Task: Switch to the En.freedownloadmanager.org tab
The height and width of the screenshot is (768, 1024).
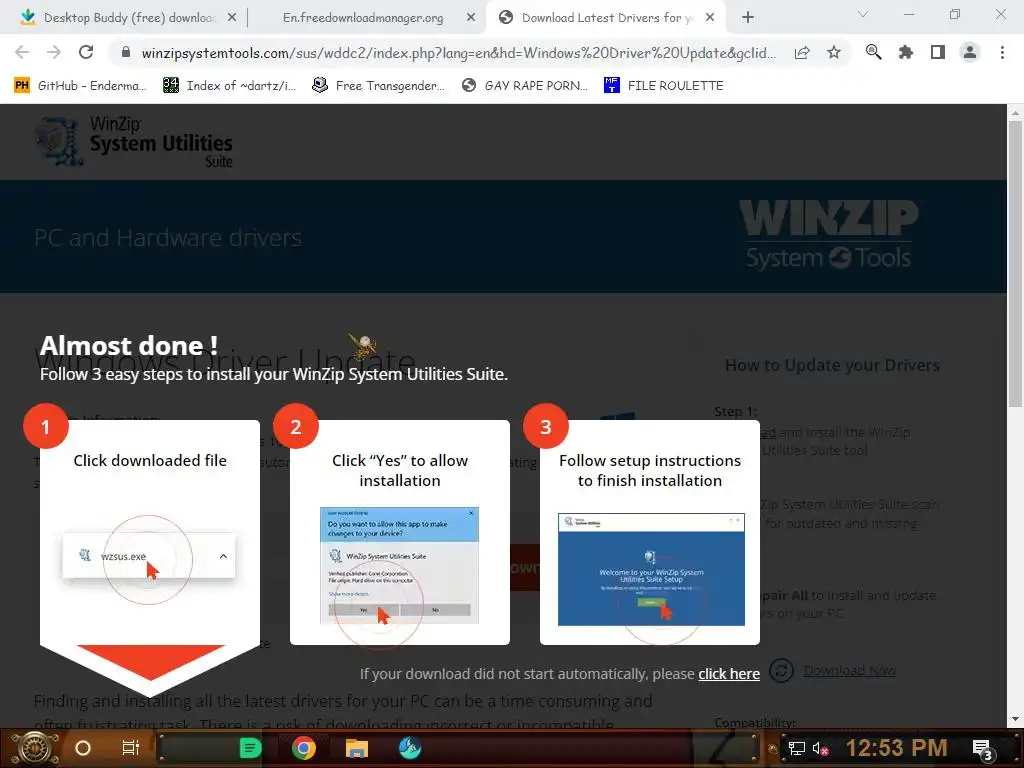Action: [x=362, y=18]
